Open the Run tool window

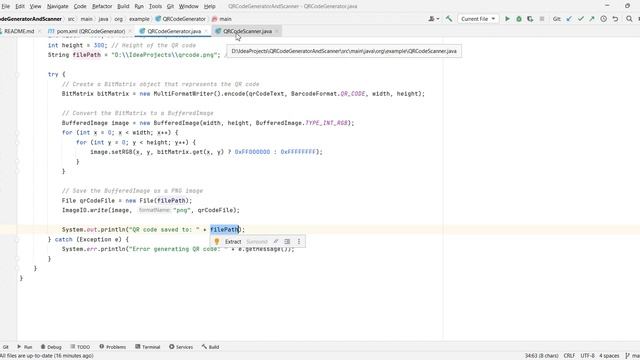(24, 347)
